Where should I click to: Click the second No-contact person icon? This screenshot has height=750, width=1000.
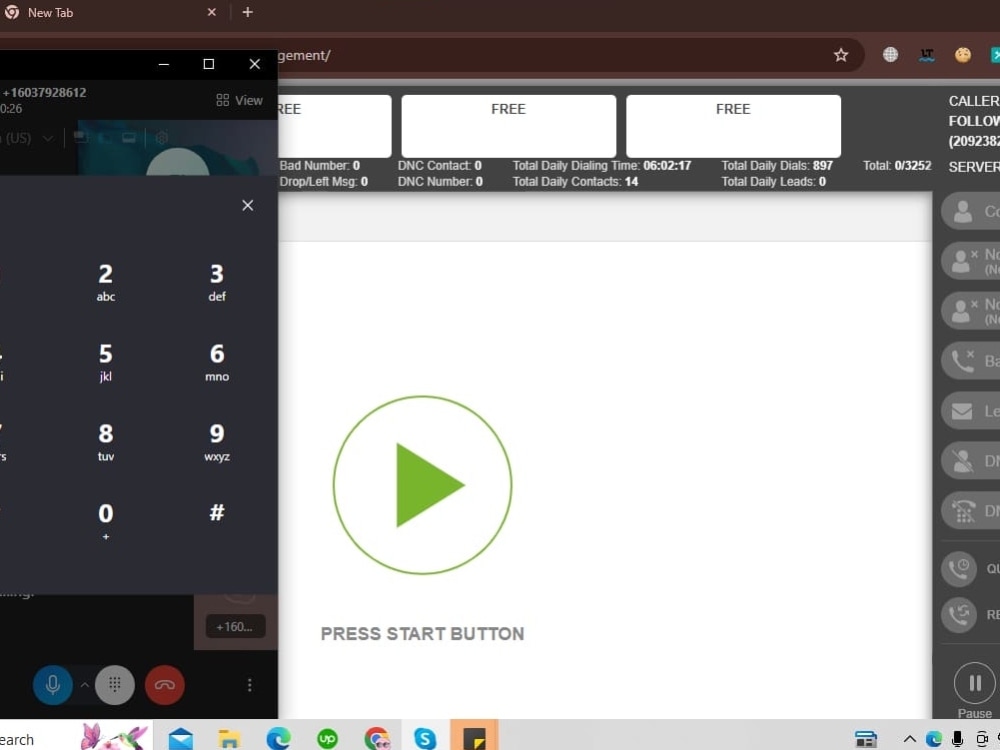tap(962, 311)
